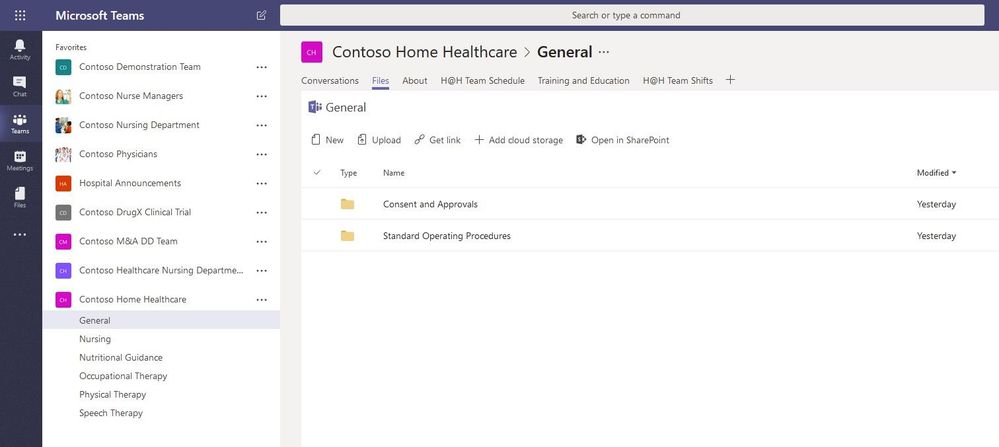Open Standard Operating Procedures folder name

tap(447, 236)
